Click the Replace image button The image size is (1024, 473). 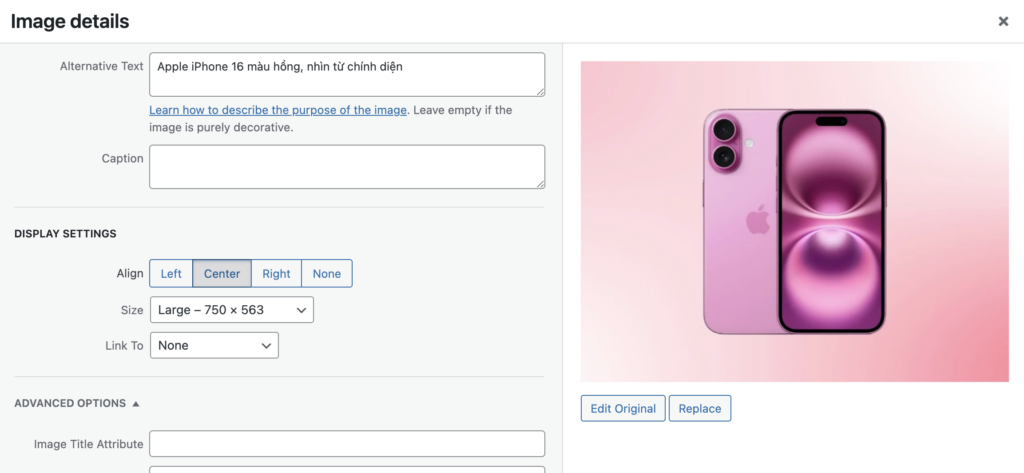[x=700, y=408]
